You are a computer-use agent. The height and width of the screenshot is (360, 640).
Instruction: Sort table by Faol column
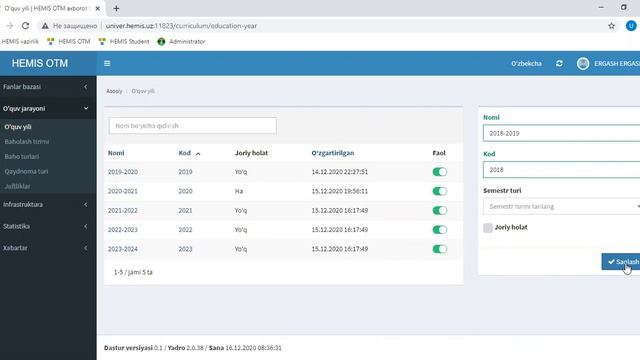point(439,153)
